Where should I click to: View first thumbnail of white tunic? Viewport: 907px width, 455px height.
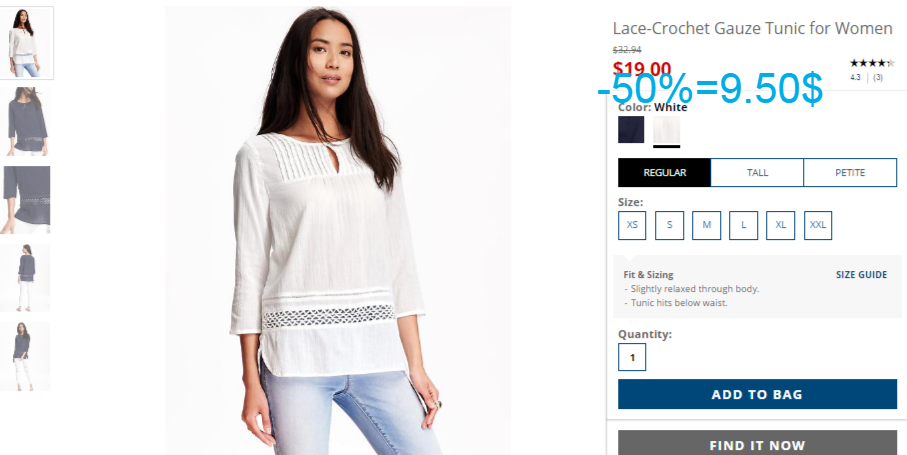coord(26,43)
